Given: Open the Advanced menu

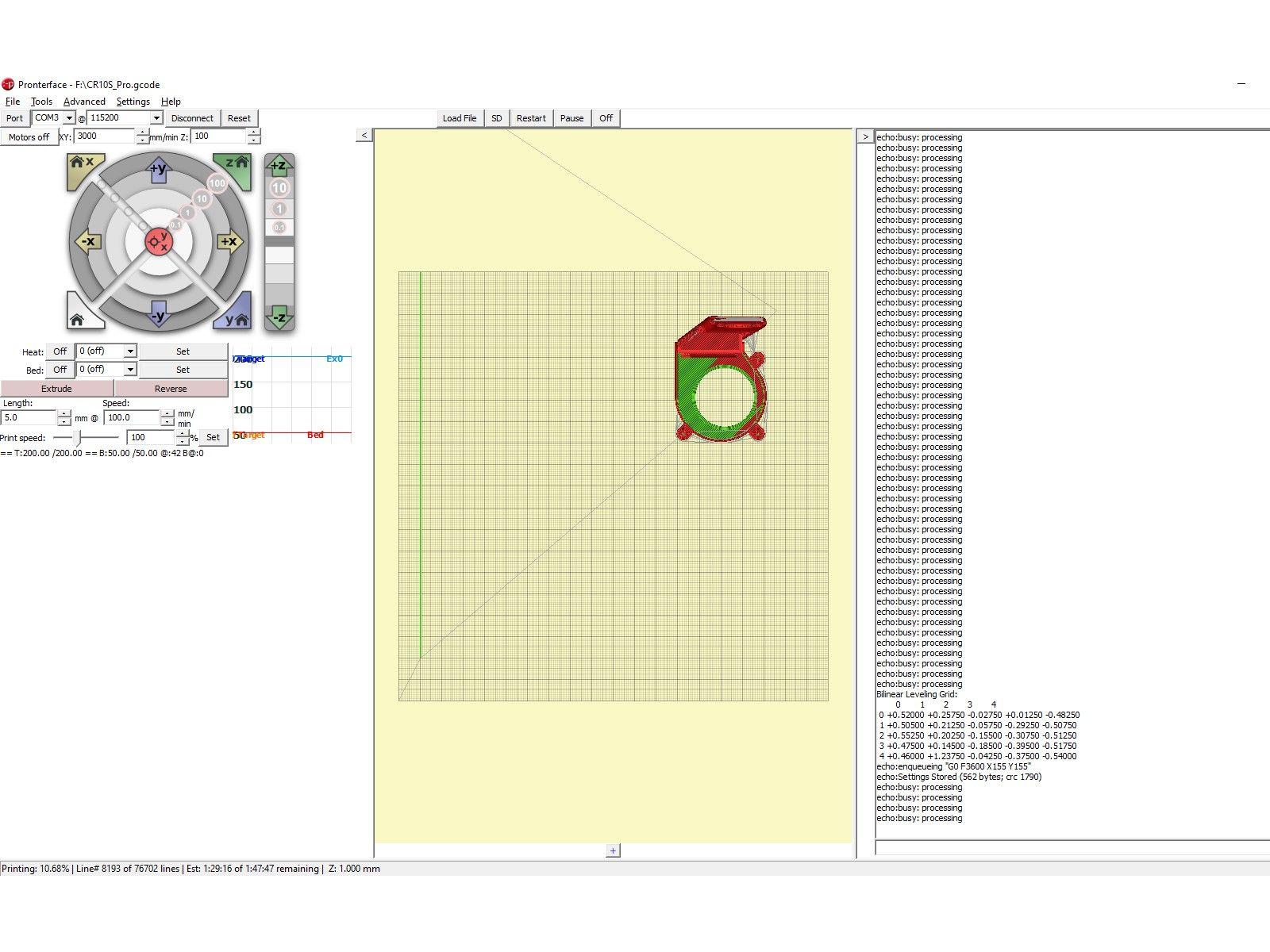Looking at the screenshot, I should coord(84,102).
